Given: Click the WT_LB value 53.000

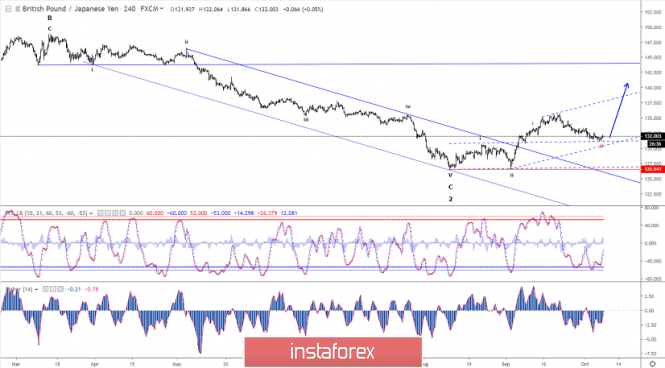Looking at the screenshot, I should coord(198,213).
